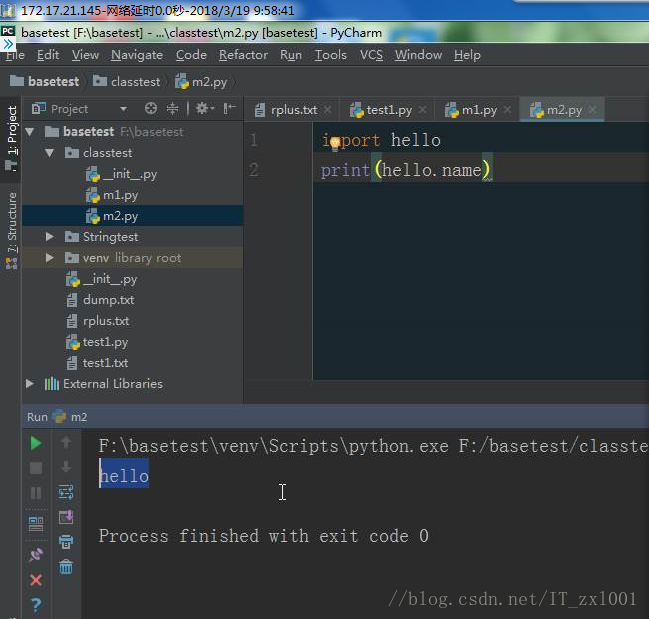
Task: Expand External Libraries node
Action: (x=29, y=384)
